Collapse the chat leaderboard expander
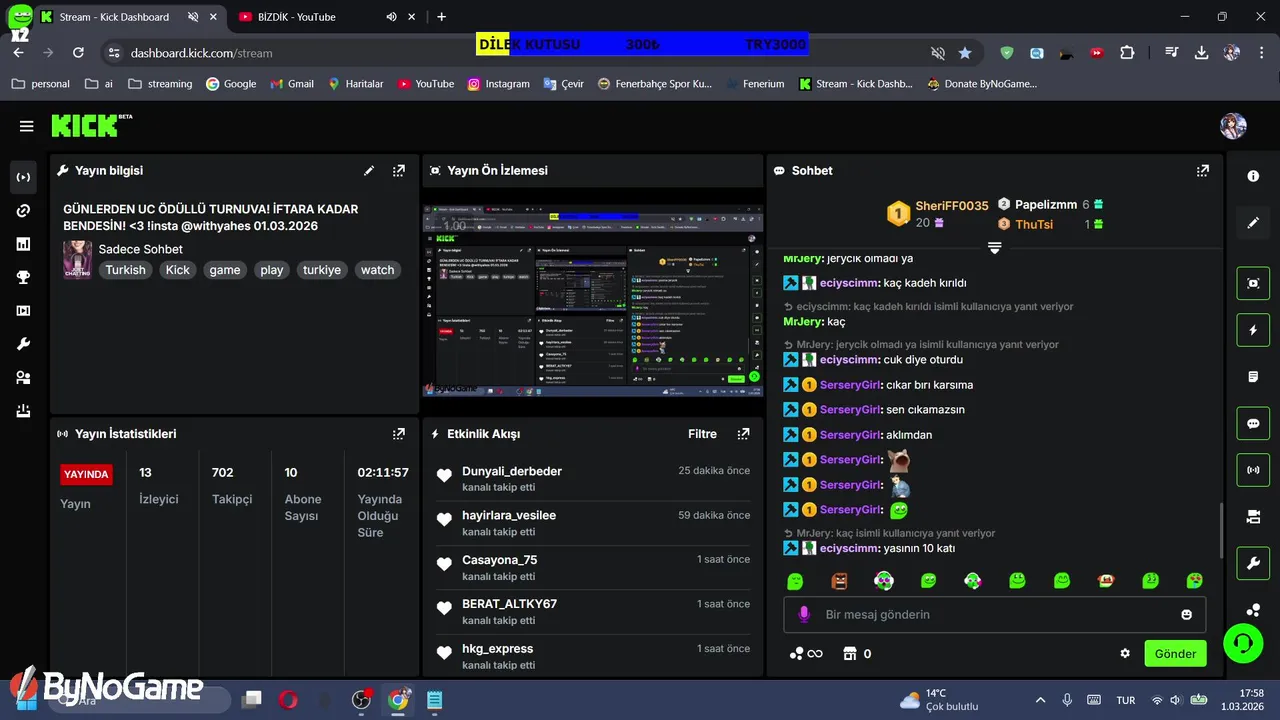This screenshot has width=1280, height=720. pos(995,247)
